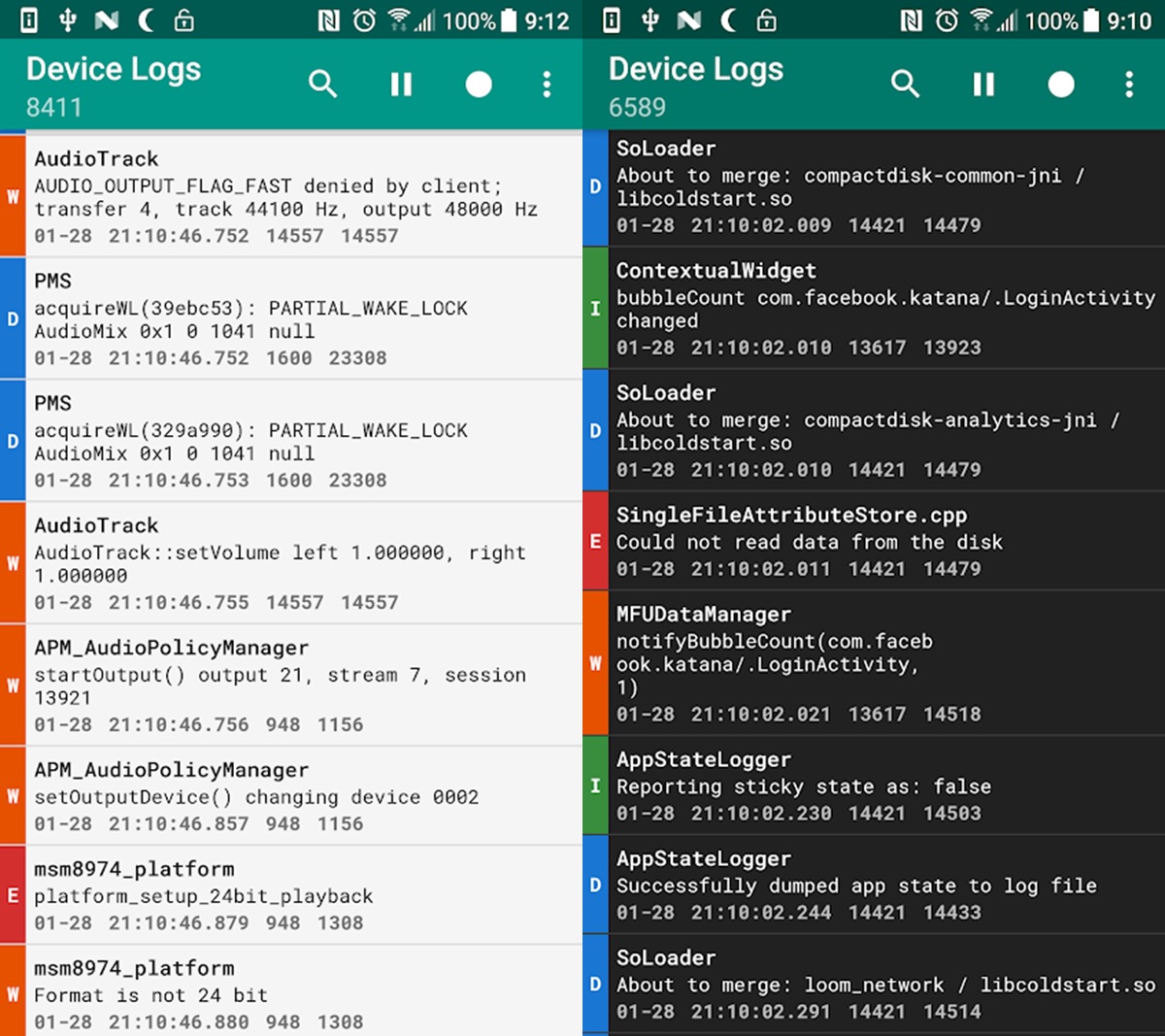Image resolution: width=1165 pixels, height=1036 pixels.
Task: Toggle log recording on the right screen
Action: pyautogui.click(x=1061, y=84)
